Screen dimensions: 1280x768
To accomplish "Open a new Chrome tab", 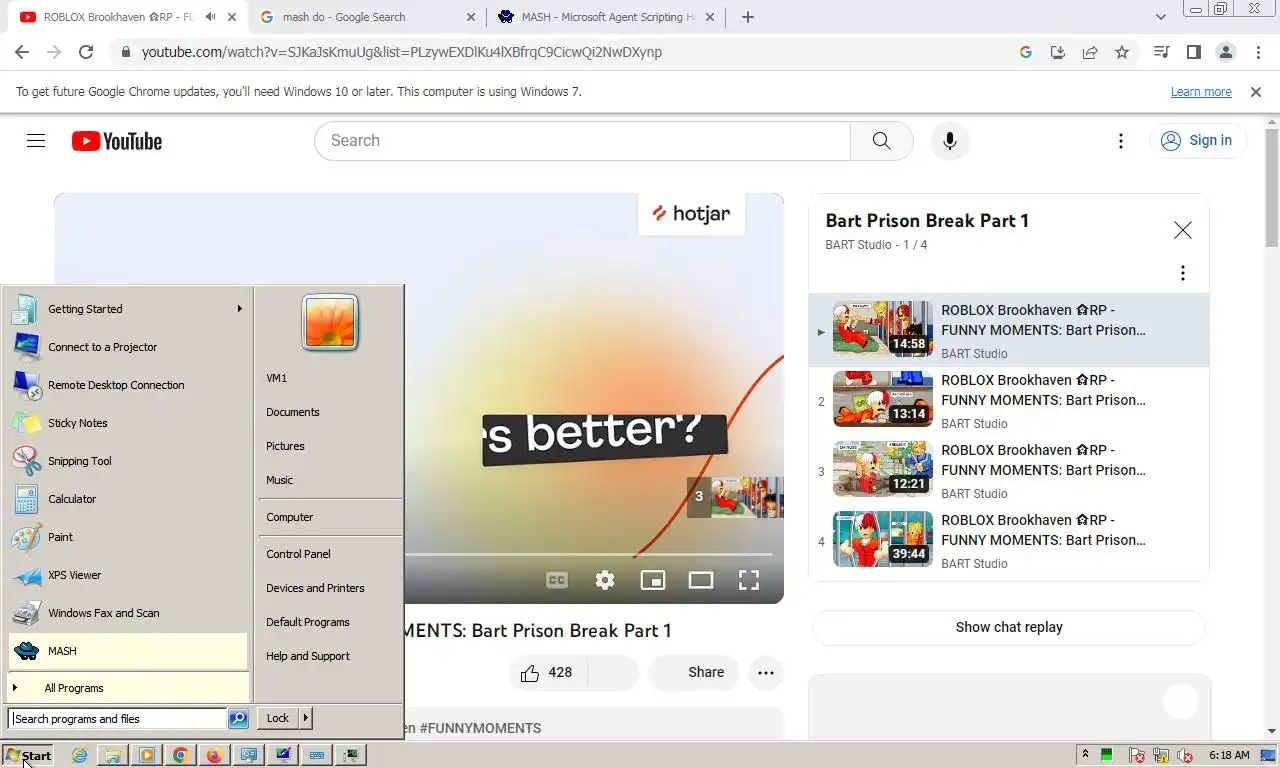I will click(748, 17).
